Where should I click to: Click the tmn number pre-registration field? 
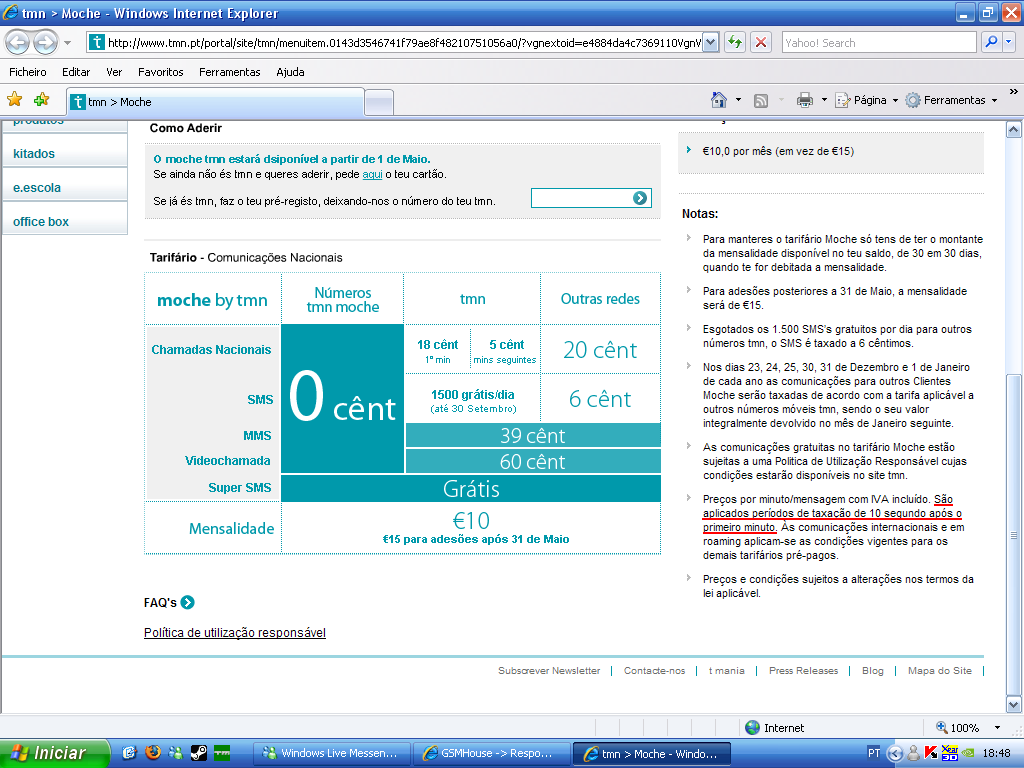(581, 198)
